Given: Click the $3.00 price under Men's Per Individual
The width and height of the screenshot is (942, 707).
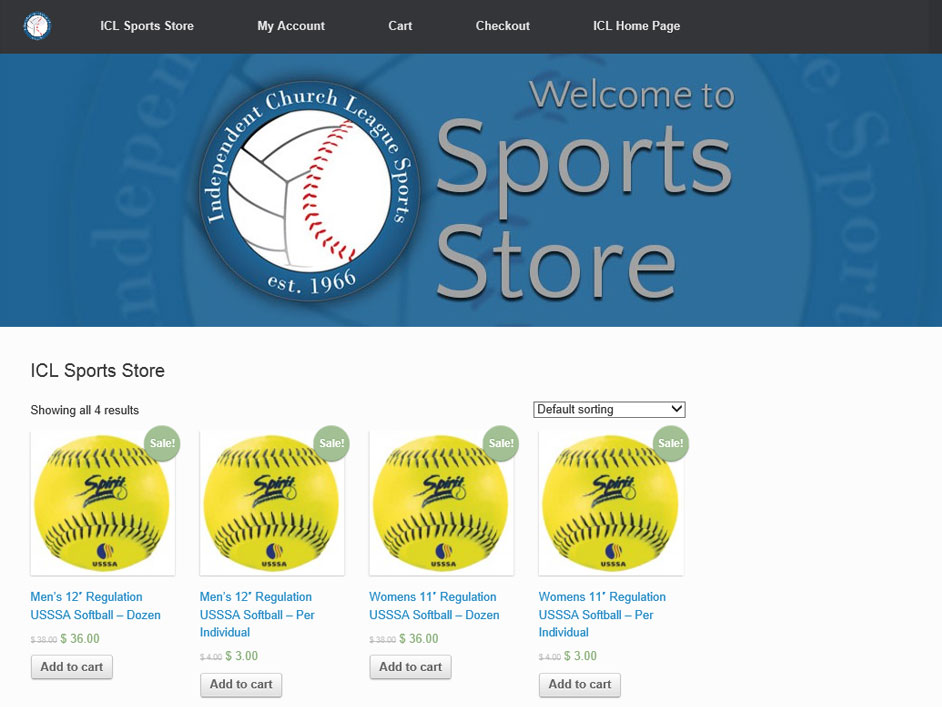Looking at the screenshot, I should (242, 656).
